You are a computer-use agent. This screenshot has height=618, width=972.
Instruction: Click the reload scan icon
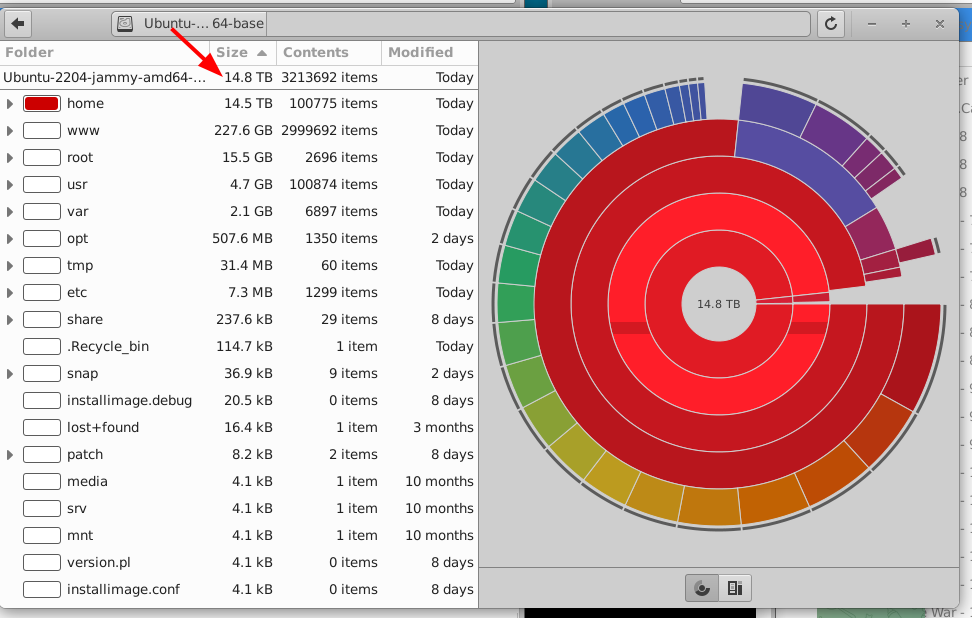pyautogui.click(x=831, y=23)
